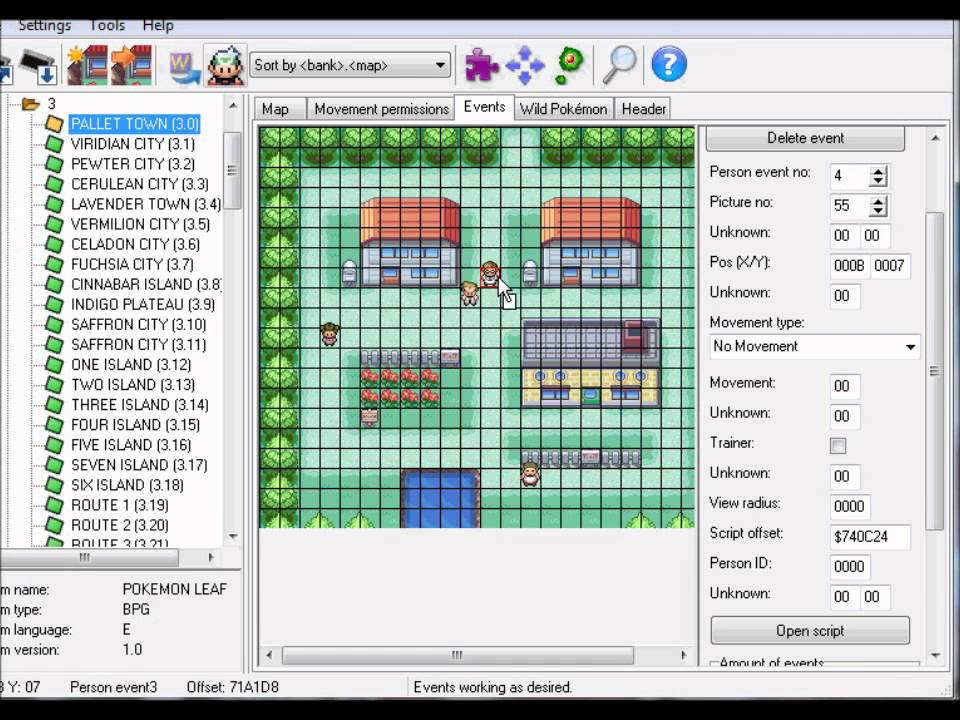Image resolution: width=960 pixels, height=720 pixels.
Task: Select CINNABAR ISLAND (3.8) in map tree
Action: pyautogui.click(x=146, y=285)
